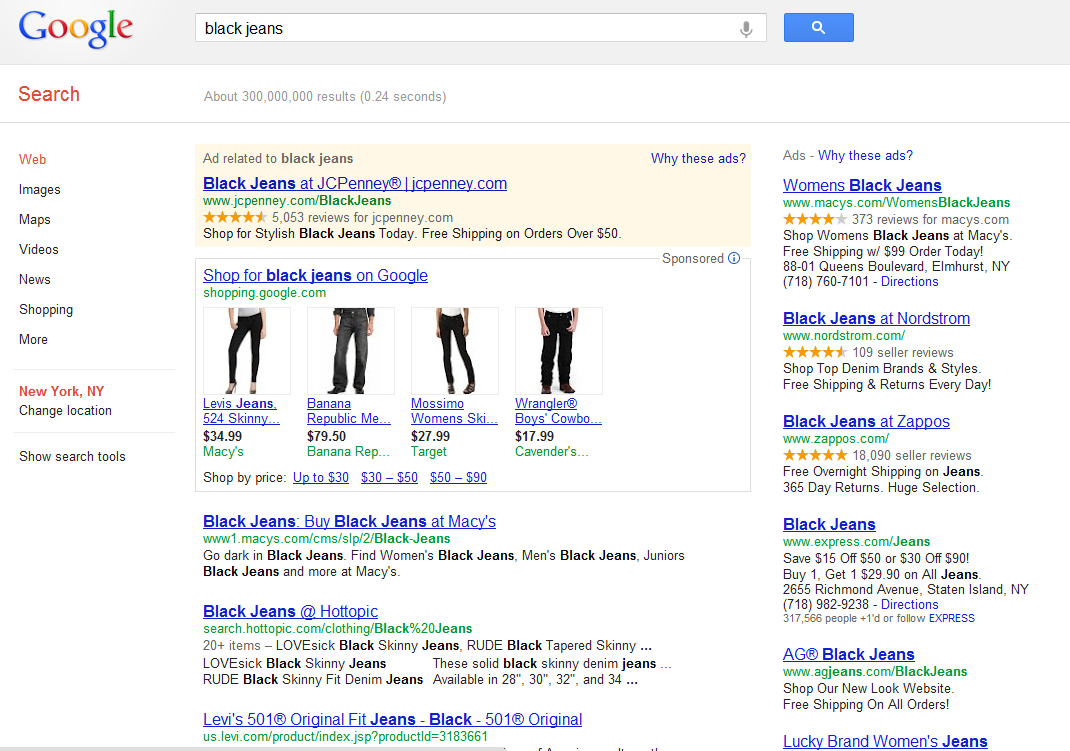Click the $79.50 Banana Republic price
1070x751 pixels.
[326, 437]
